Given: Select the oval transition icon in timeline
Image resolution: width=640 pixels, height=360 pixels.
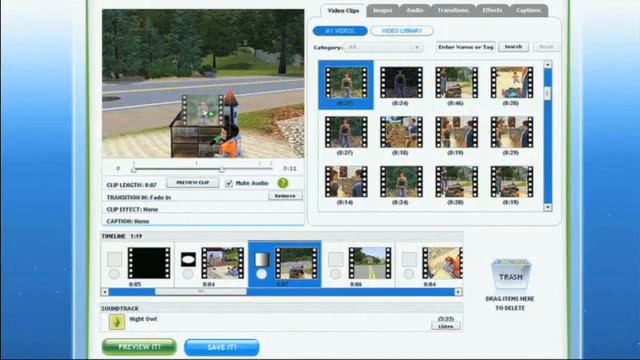Looking at the screenshot, I should coord(188,259).
